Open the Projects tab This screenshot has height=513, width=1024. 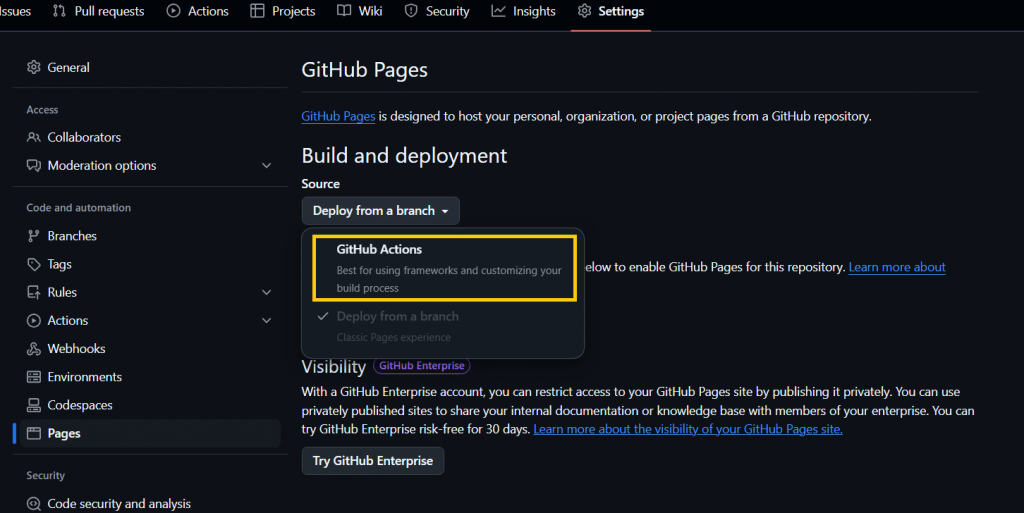[283, 11]
